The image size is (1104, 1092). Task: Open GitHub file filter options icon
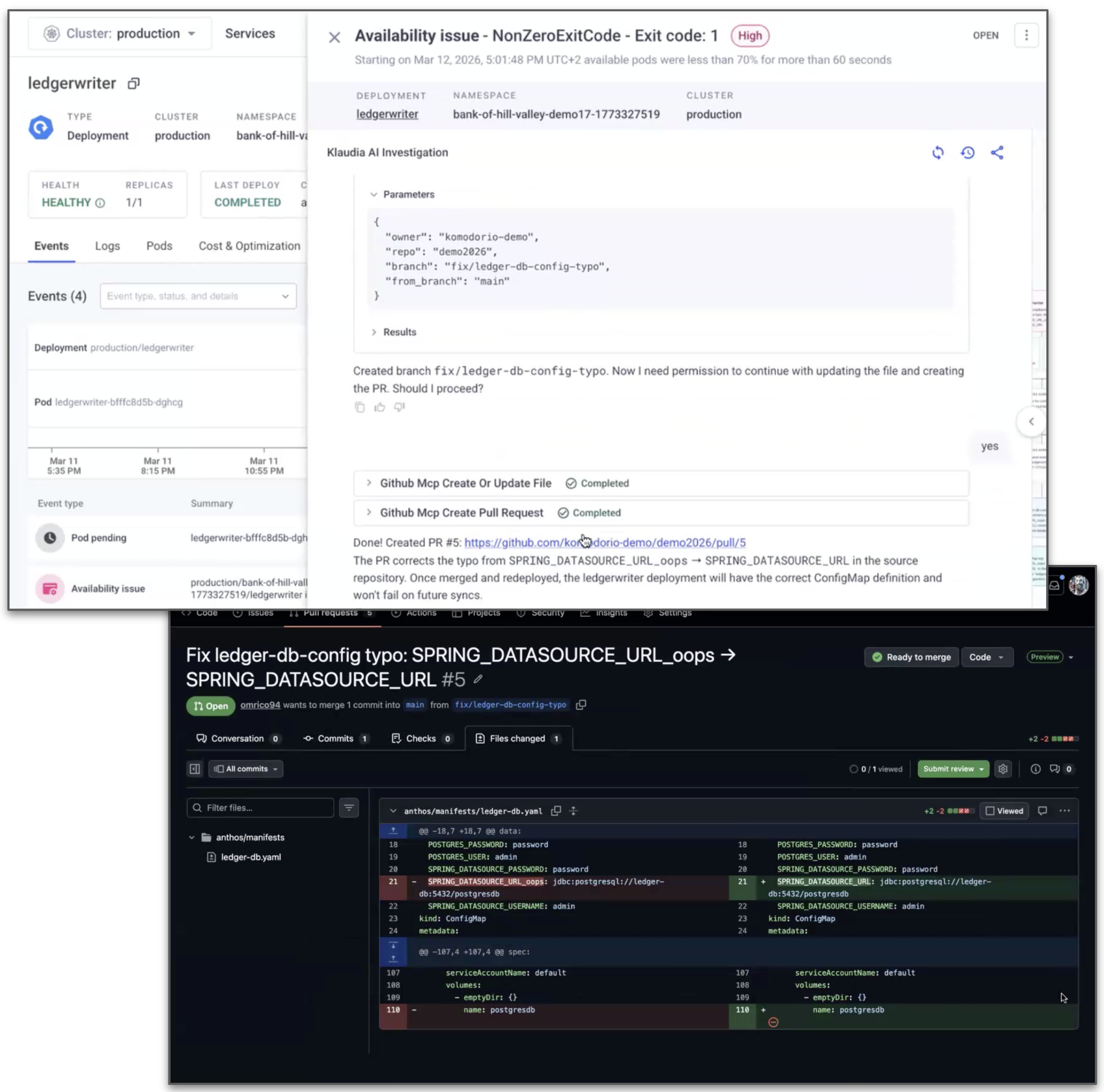349,808
